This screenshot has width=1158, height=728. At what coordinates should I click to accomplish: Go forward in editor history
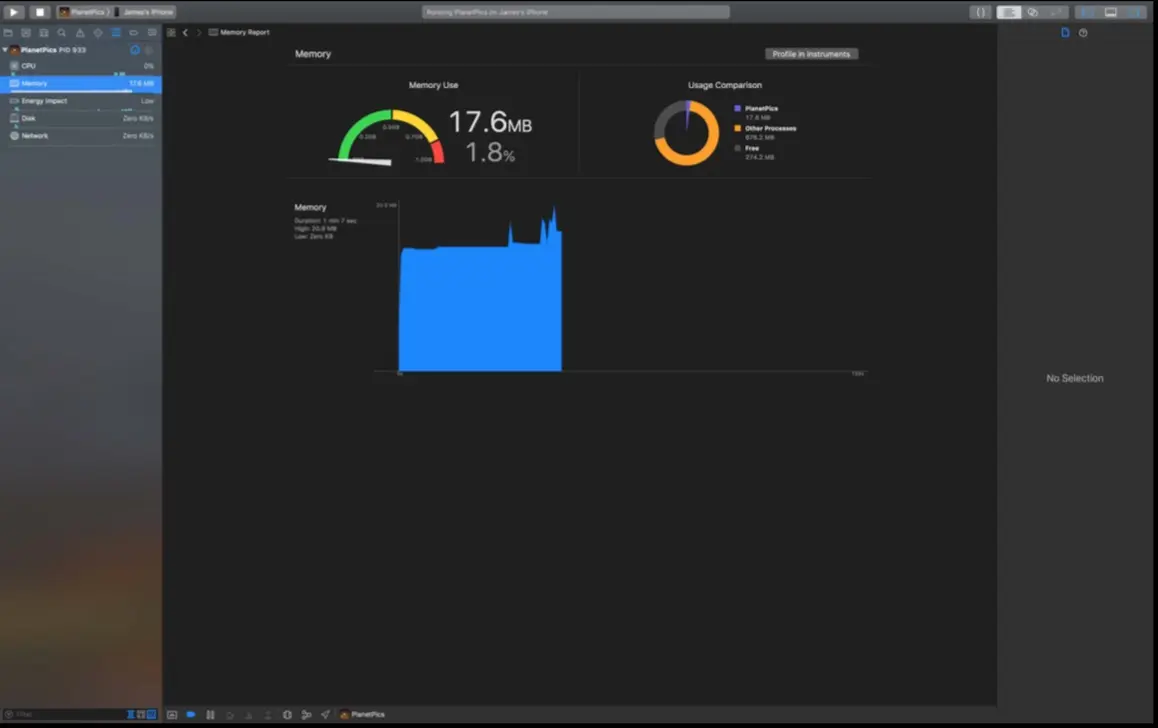click(x=199, y=32)
